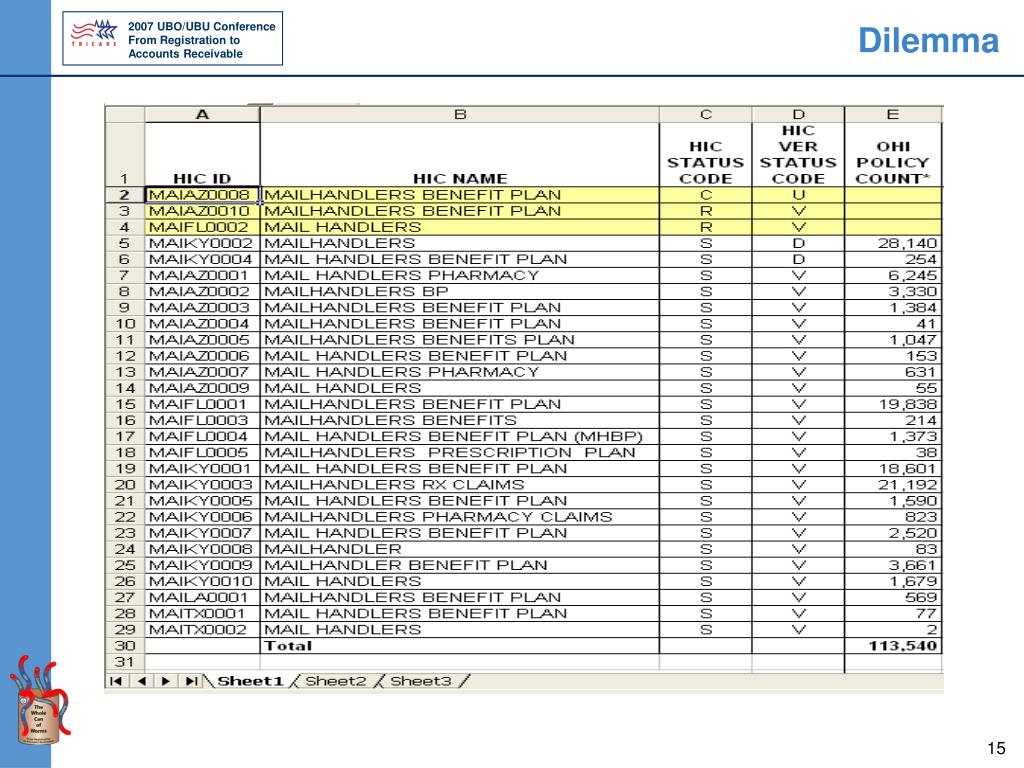Click status code C in row 2
Screen dimensions: 1024x768
coord(705,195)
